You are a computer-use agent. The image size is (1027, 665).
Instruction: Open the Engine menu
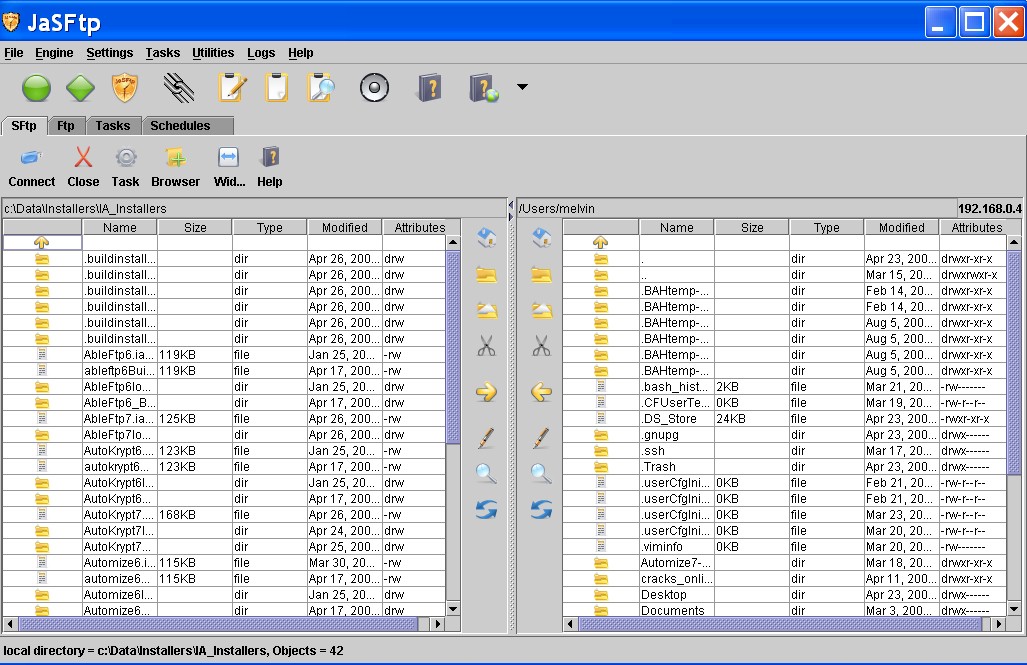54,52
